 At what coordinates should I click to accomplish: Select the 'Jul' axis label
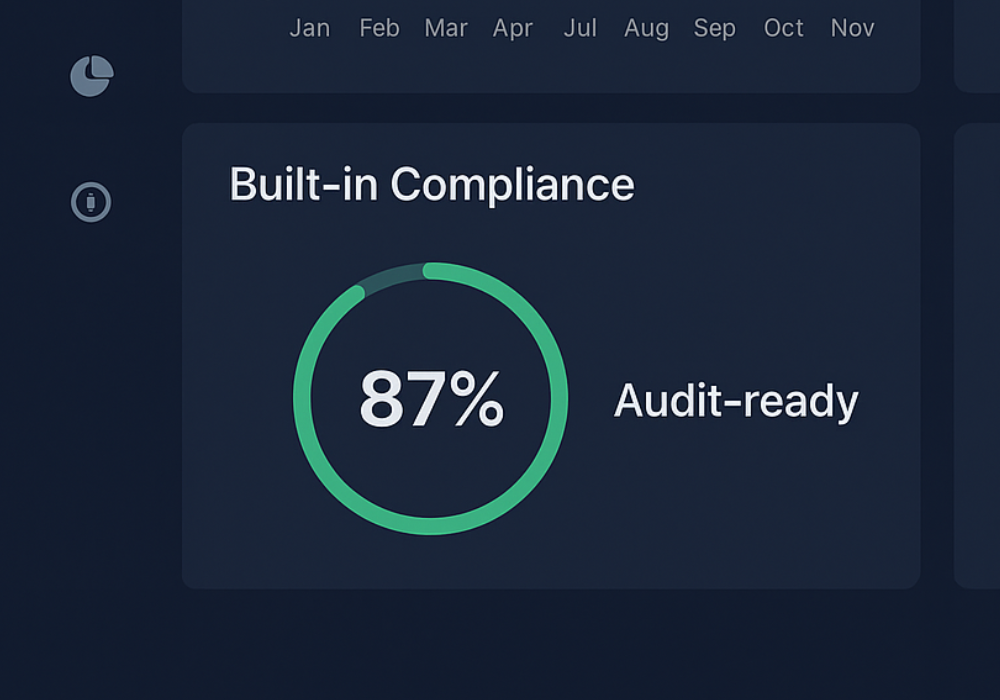(x=580, y=28)
